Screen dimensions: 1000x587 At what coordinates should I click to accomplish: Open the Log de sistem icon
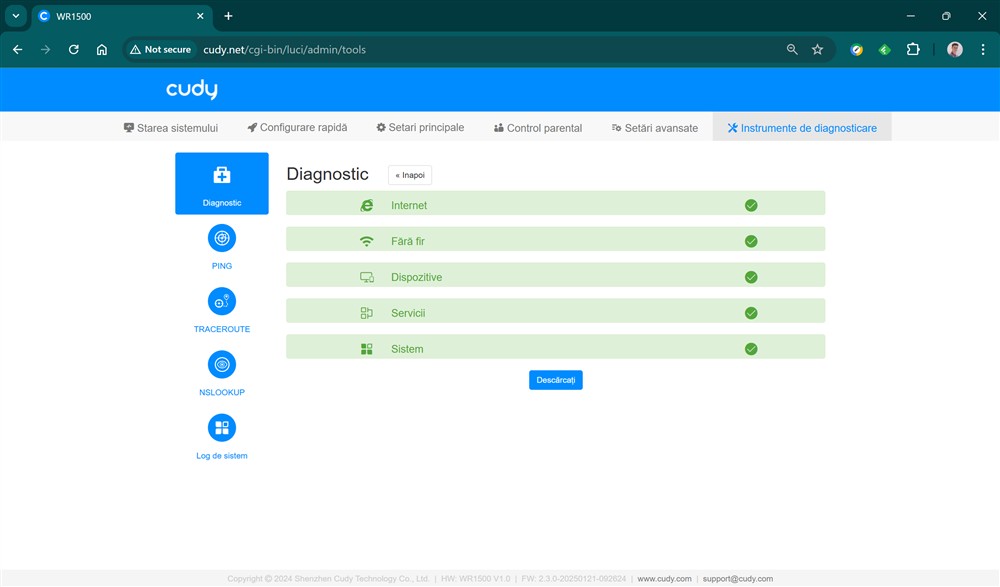click(x=221, y=428)
